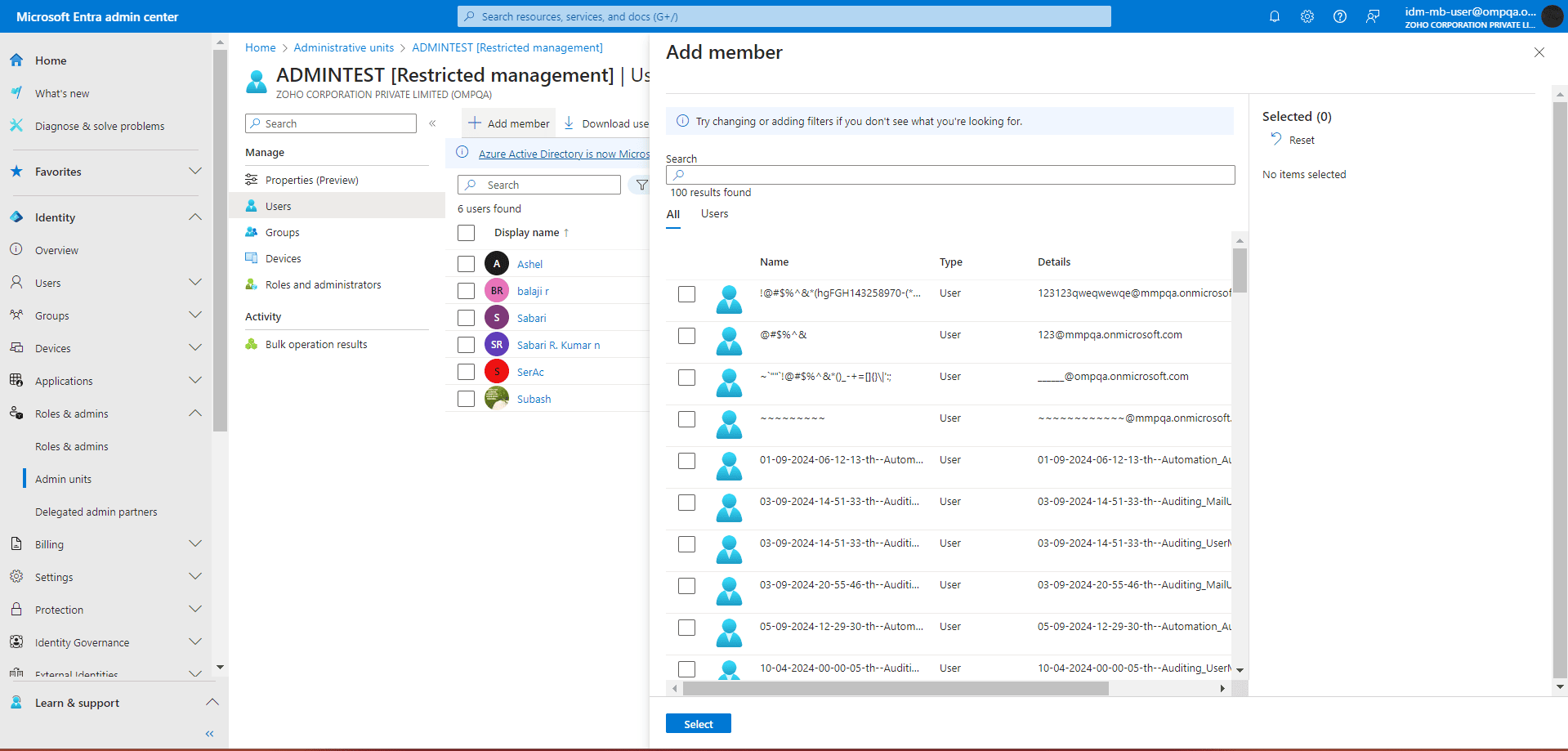Image resolution: width=1568 pixels, height=751 pixels.
Task: Check the box for user @#$%^&
Action: (x=686, y=336)
